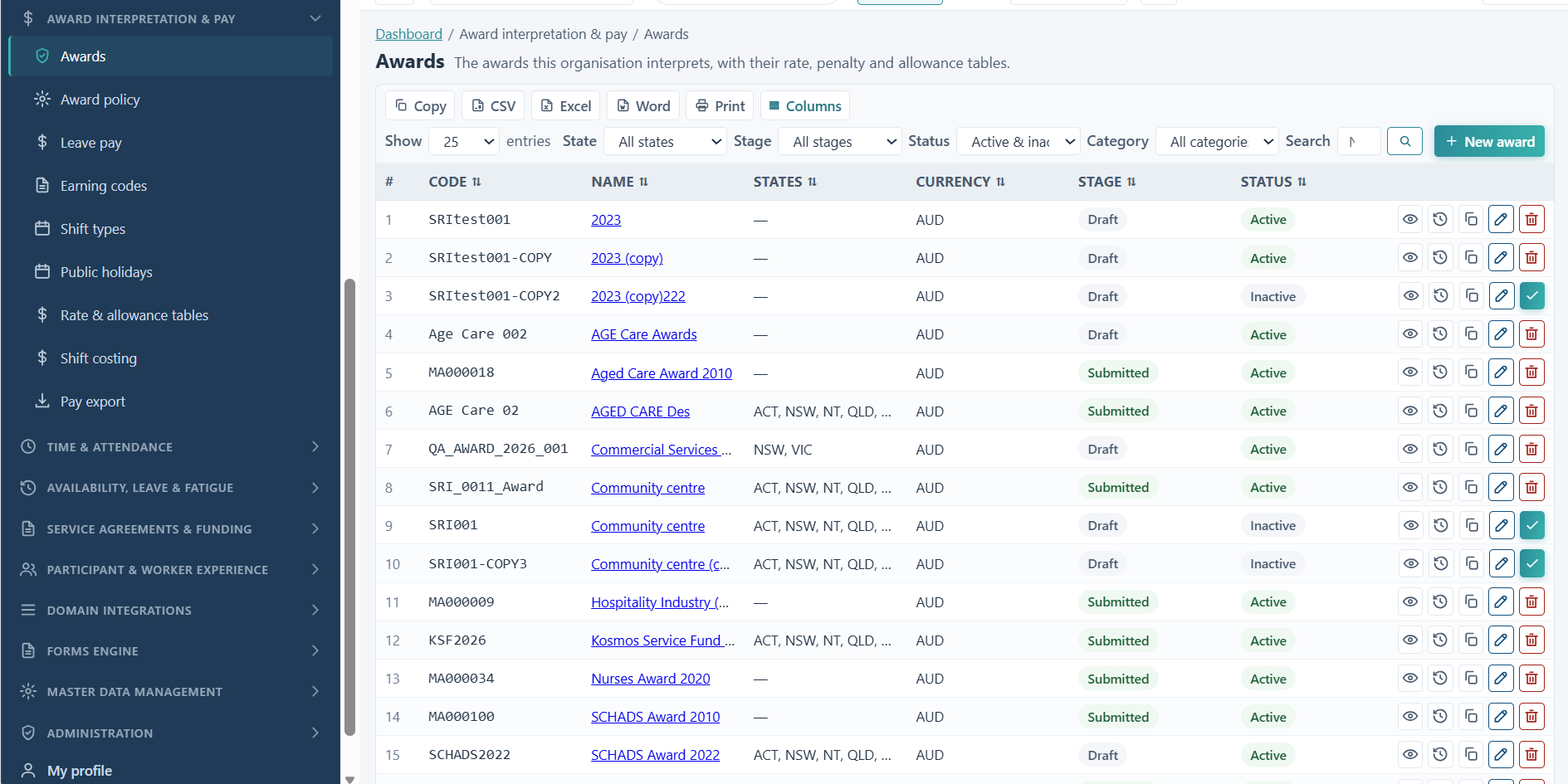Screen dimensions: 1568x784
Task: Open the Status filter dropdown
Action: pos(1018,142)
